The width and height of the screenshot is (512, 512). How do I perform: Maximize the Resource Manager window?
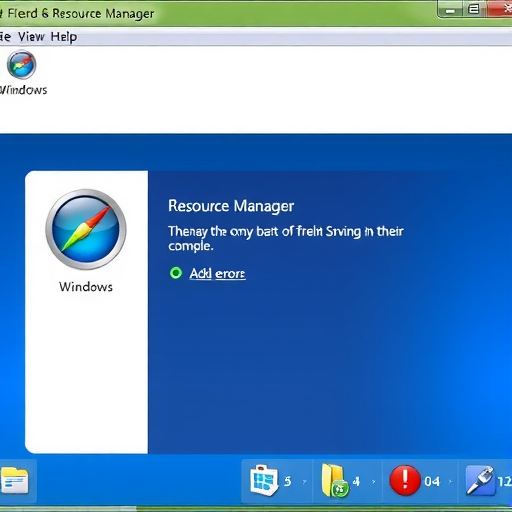pos(474,9)
